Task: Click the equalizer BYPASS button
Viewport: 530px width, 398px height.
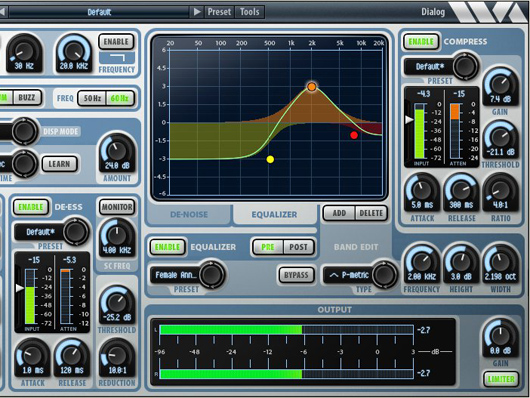Action: 296,275
